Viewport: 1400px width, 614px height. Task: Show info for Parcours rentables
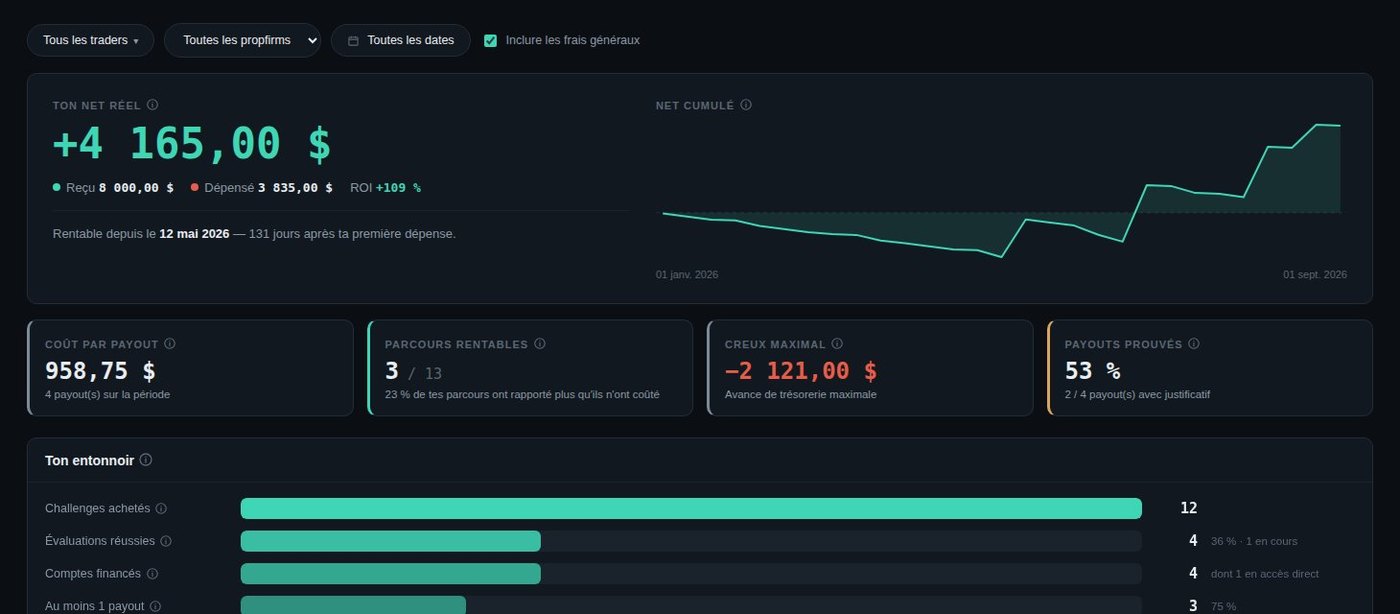540,343
